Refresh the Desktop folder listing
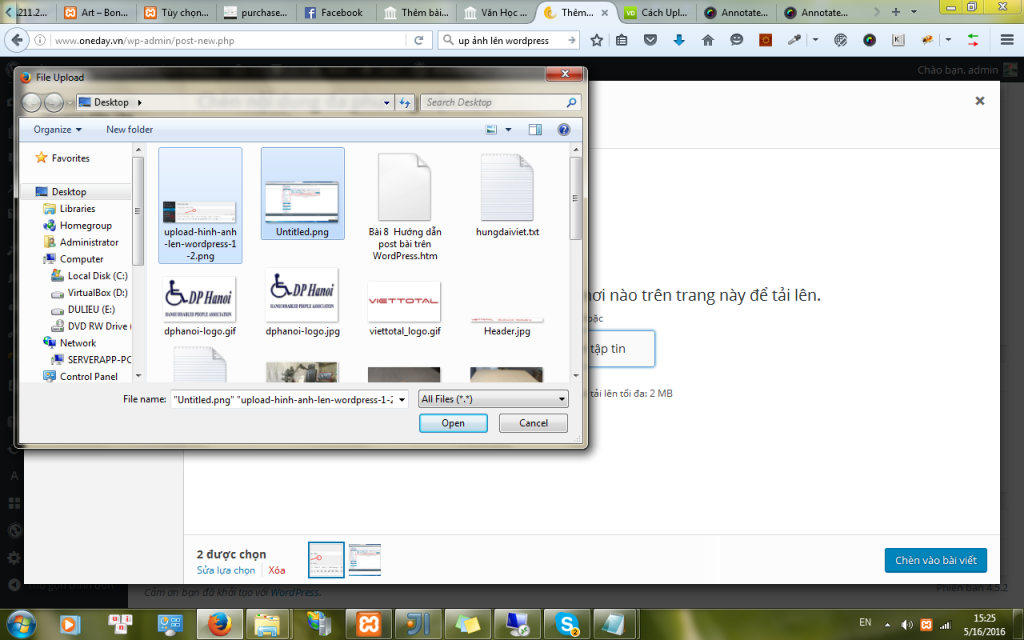This screenshot has width=1024, height=640. point(405,103)
